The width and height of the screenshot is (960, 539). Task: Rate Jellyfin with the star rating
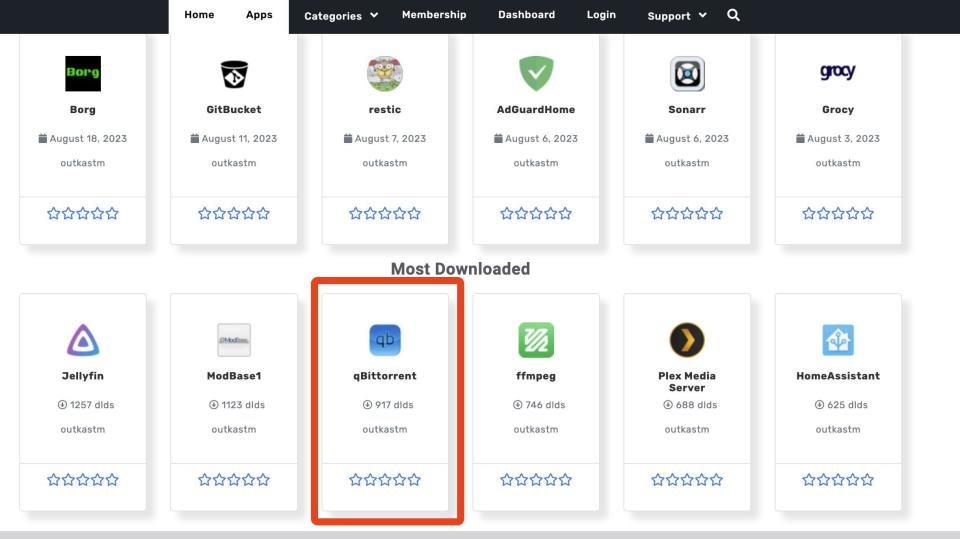pos(83,480)
